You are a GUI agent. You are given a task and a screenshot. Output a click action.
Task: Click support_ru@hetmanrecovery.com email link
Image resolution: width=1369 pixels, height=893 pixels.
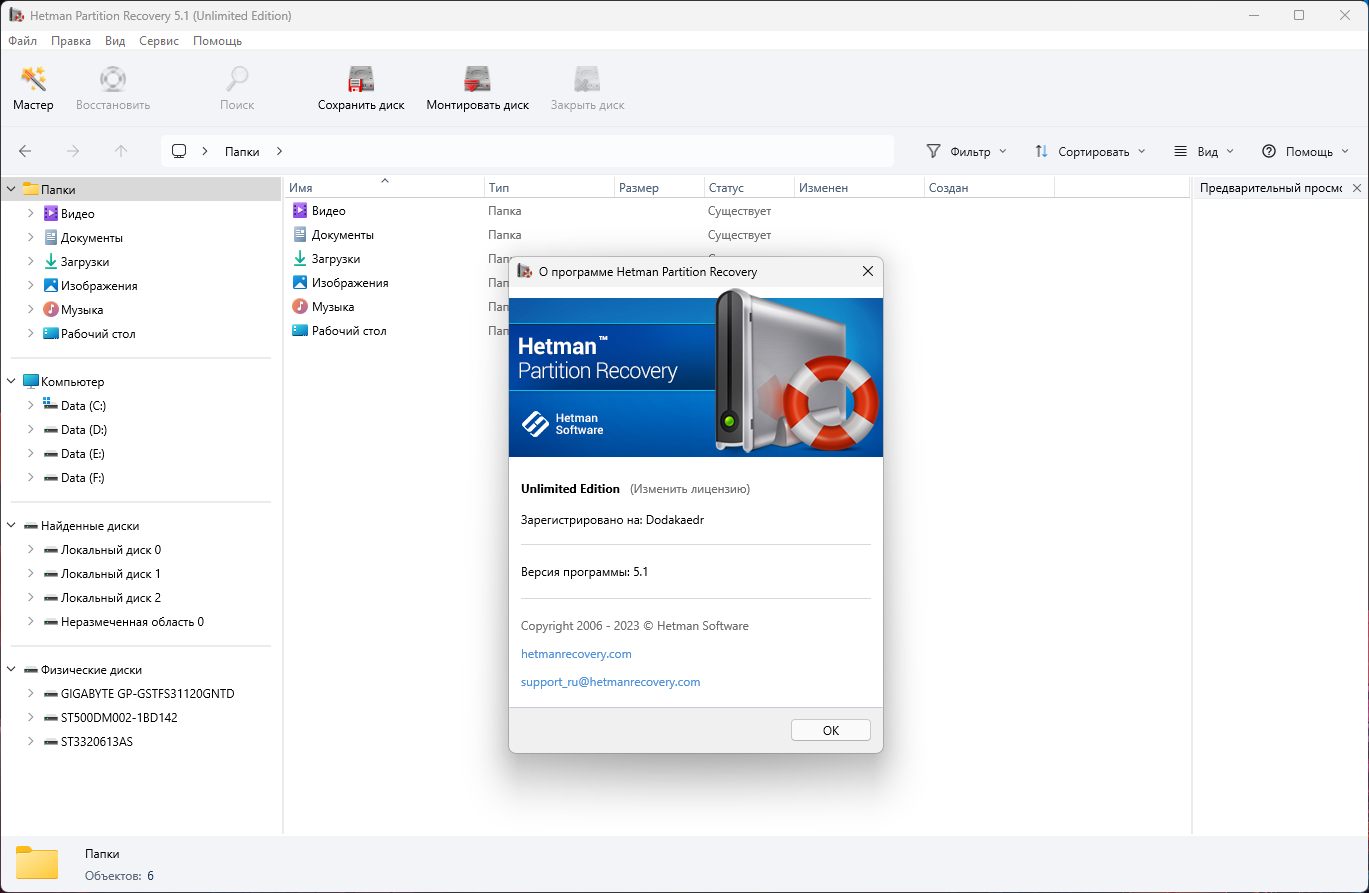click(x=610, y=682)
